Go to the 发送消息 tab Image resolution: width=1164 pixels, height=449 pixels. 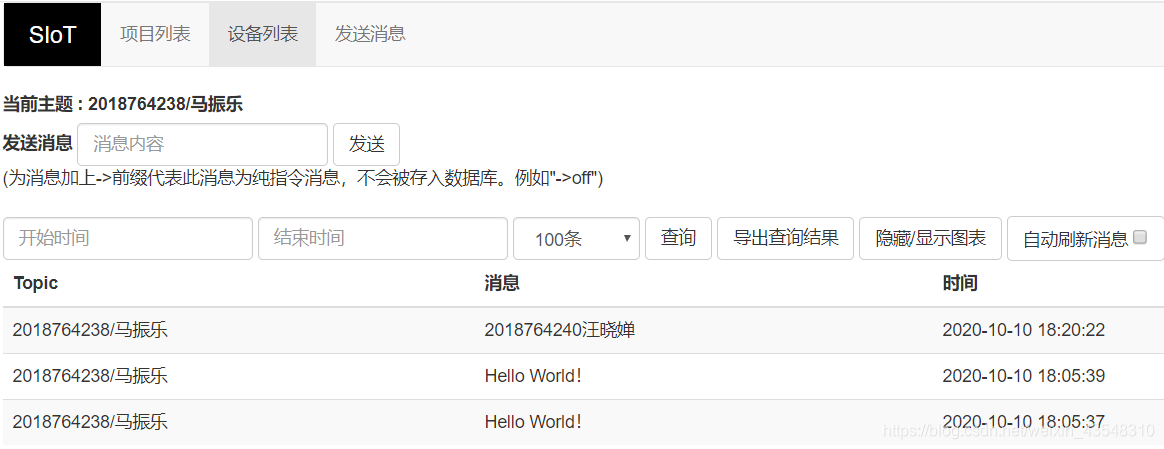click(x=370, y=34)
